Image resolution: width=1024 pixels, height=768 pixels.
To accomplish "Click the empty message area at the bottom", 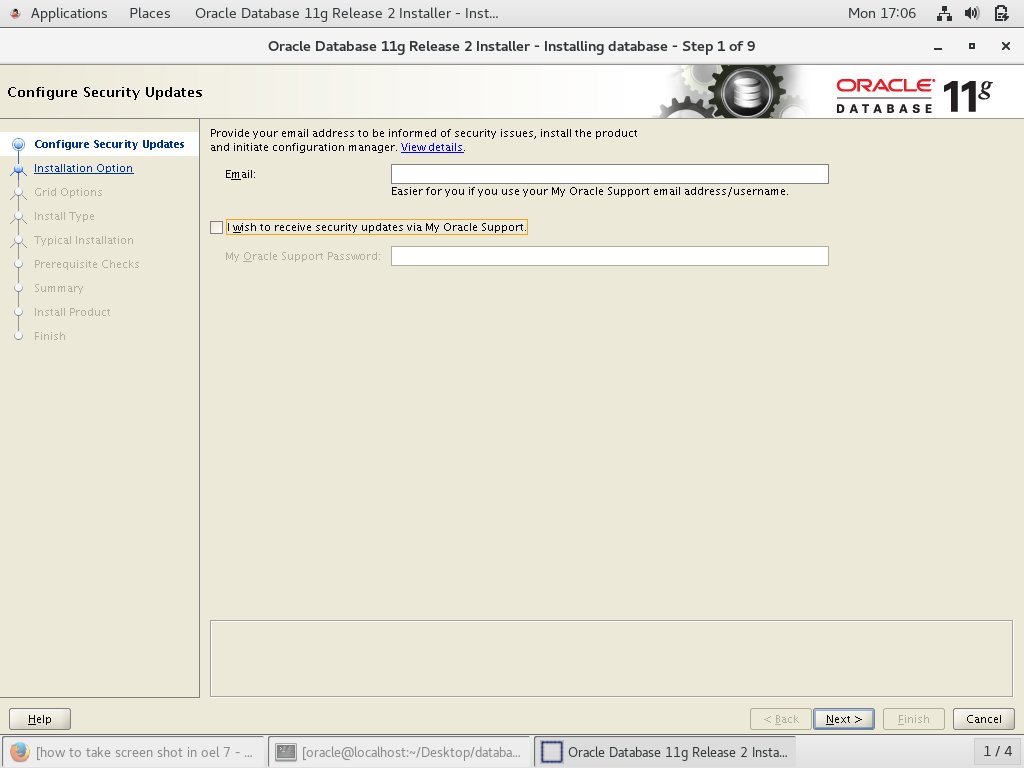I will [611, 658].
